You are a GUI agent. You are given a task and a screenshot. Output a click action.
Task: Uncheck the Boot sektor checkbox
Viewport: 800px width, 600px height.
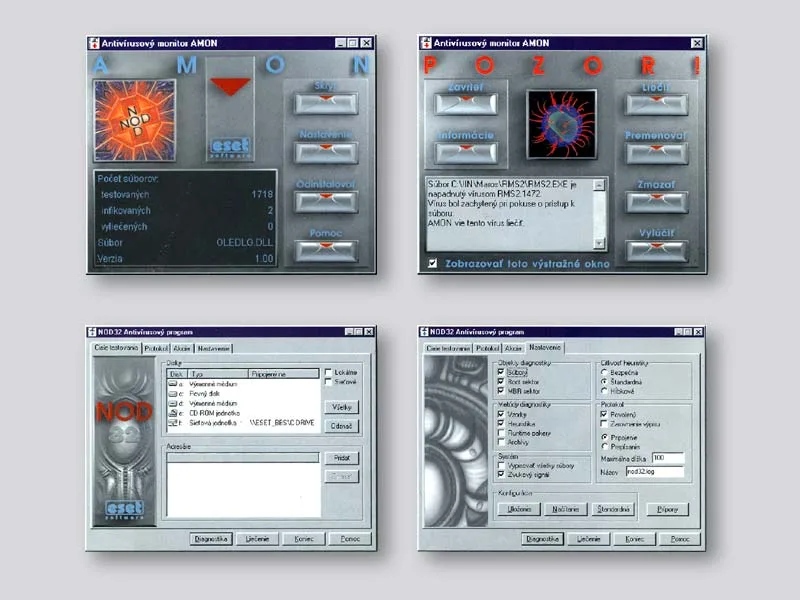coord(501,381)
